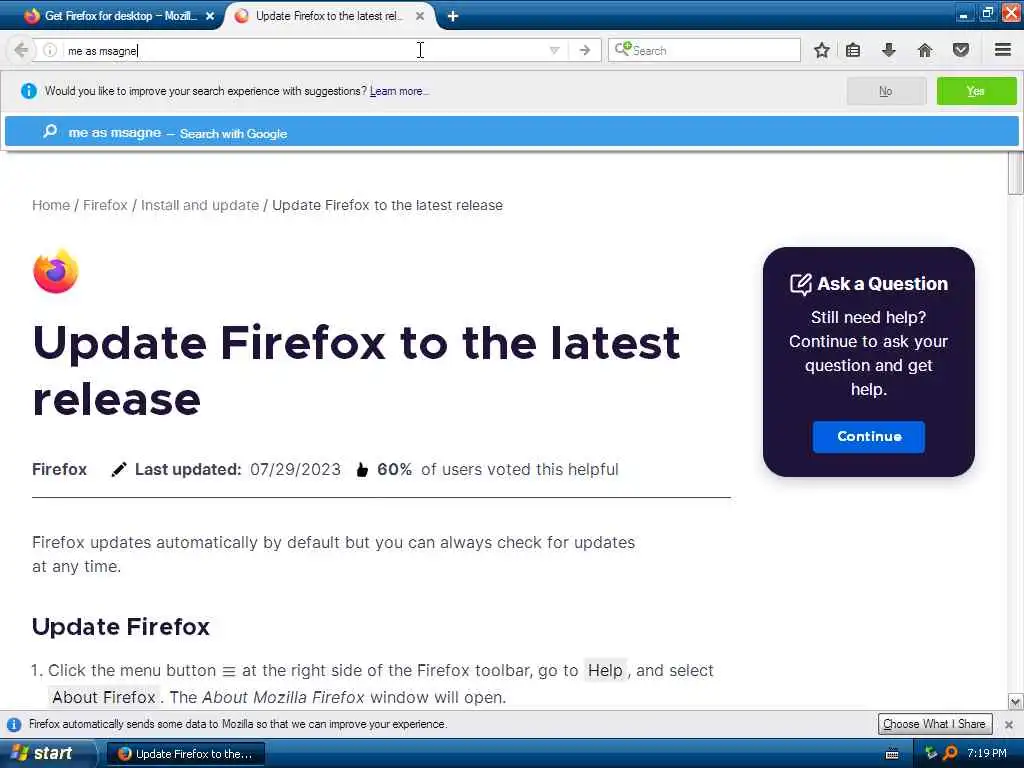
Task: Click the search engine magnifier icon
Action: click(x=623, y=49)
